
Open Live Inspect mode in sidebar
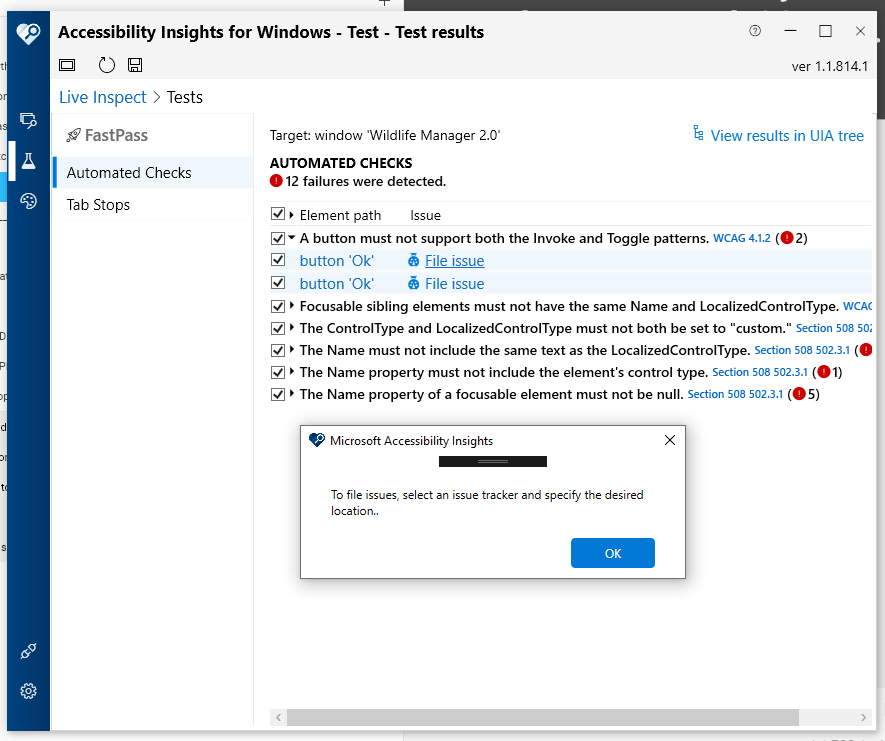coord(28,120)
